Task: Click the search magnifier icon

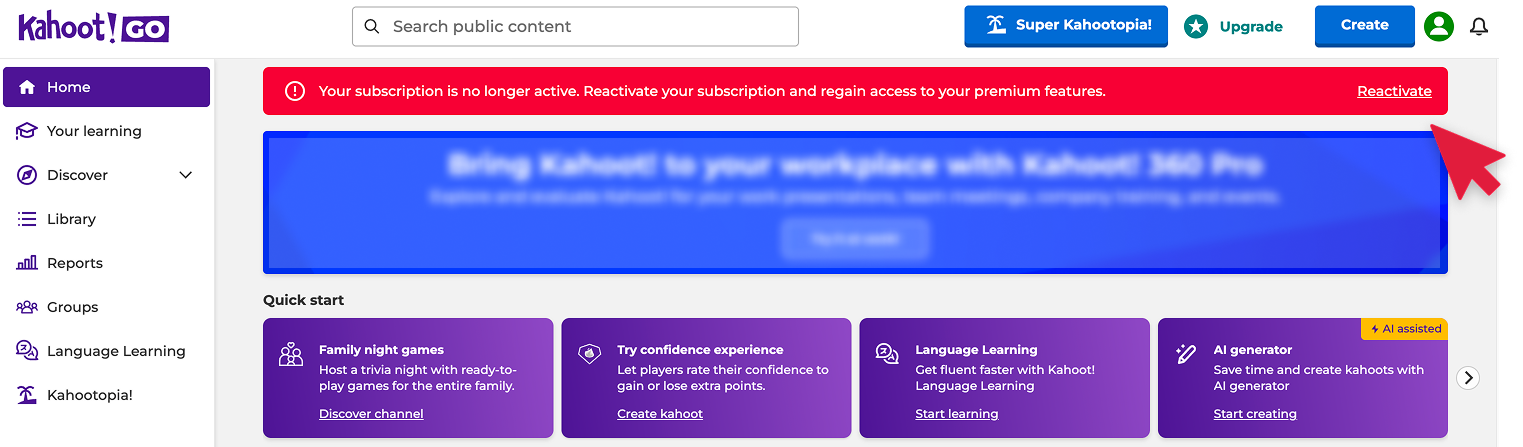Action: 372,26
